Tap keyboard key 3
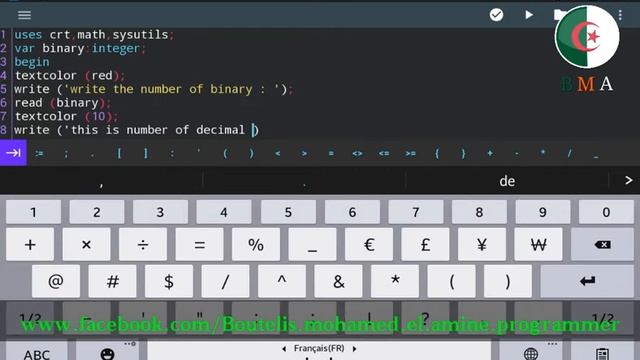Viewport: 640px width, 360px height. point(160,212)
